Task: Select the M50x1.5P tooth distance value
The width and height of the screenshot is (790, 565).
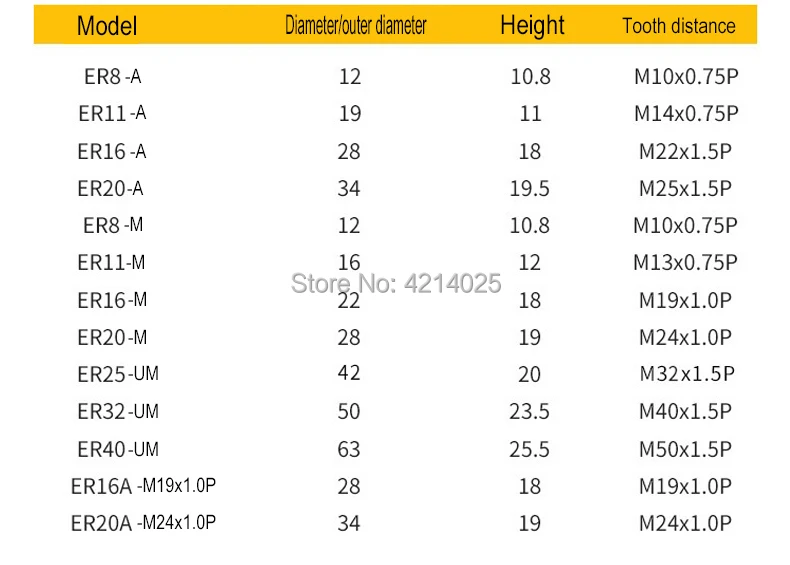Action: pos(685,449)
